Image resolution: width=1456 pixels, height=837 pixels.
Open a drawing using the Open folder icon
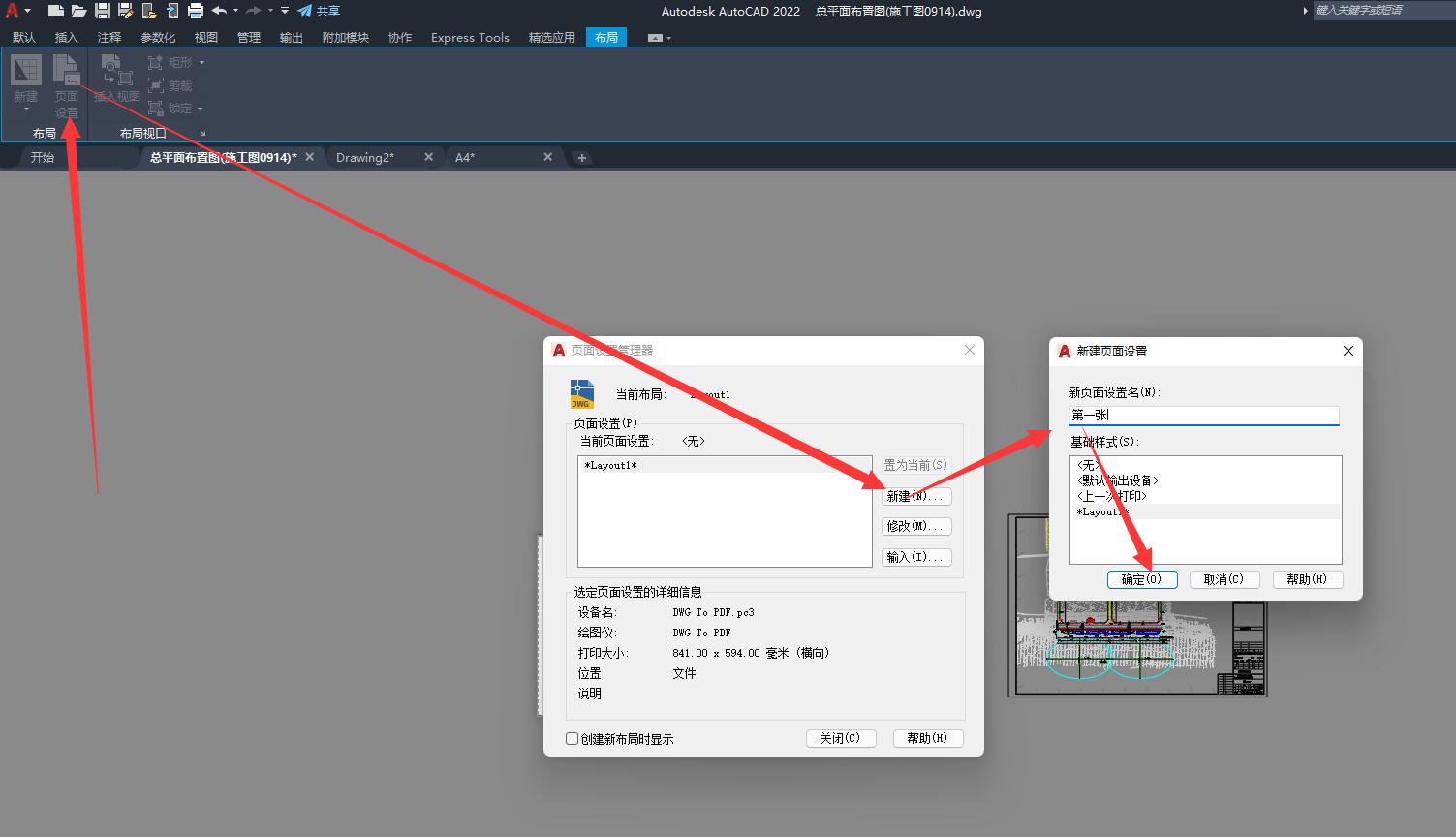(77, 11)
